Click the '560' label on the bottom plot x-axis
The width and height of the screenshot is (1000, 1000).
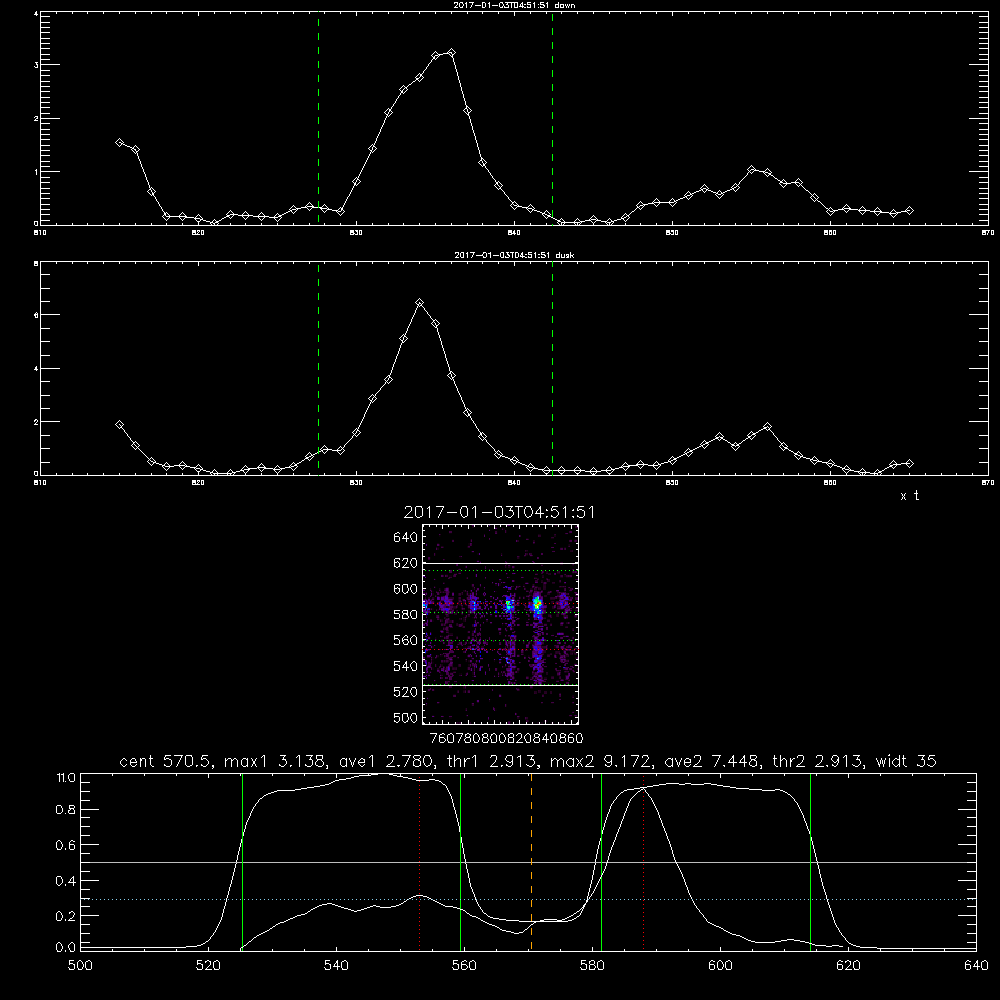point(464,966)
